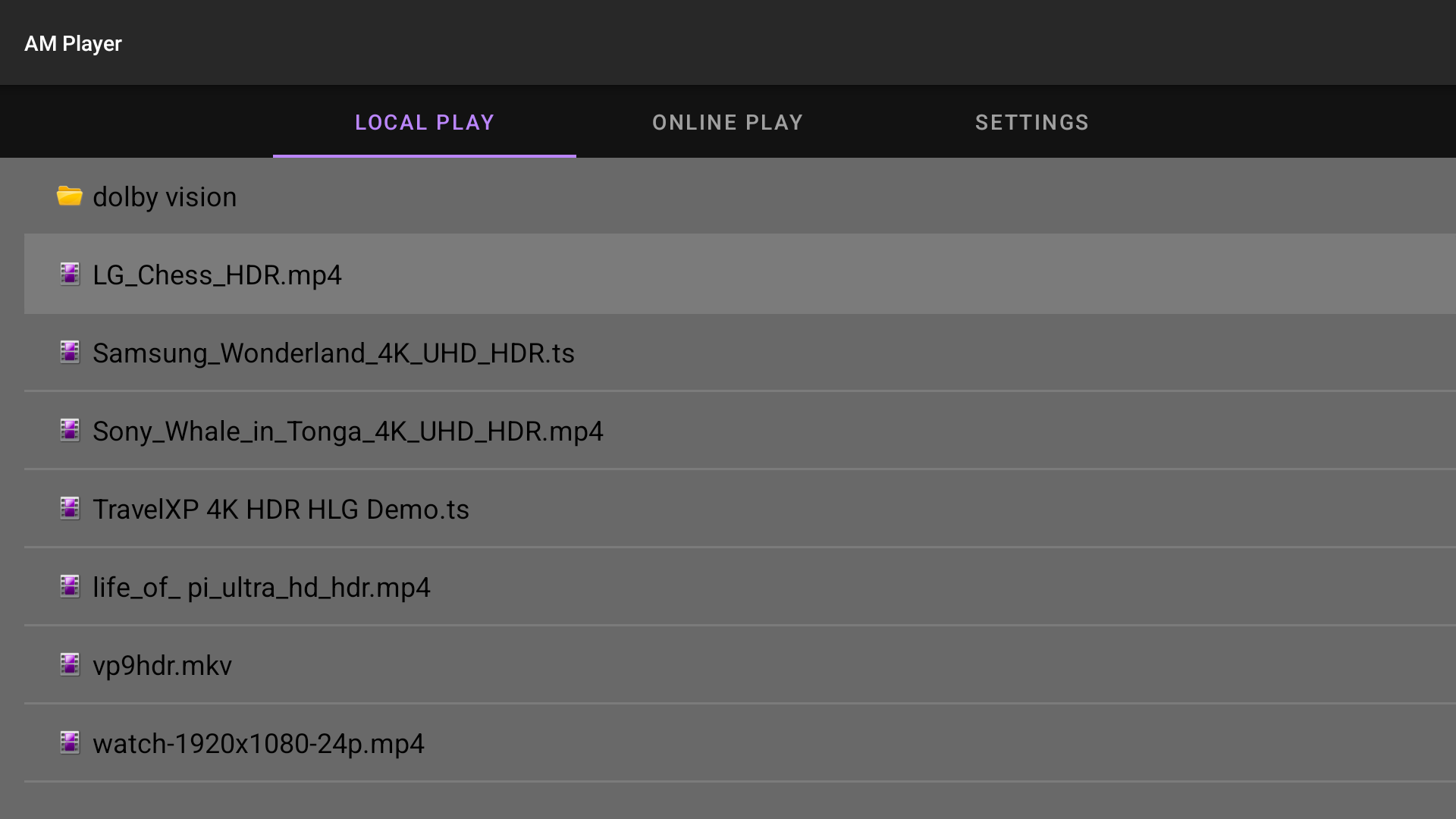Open the dolby vision folder
The image size is (1456, 819).
coord(165,197)
